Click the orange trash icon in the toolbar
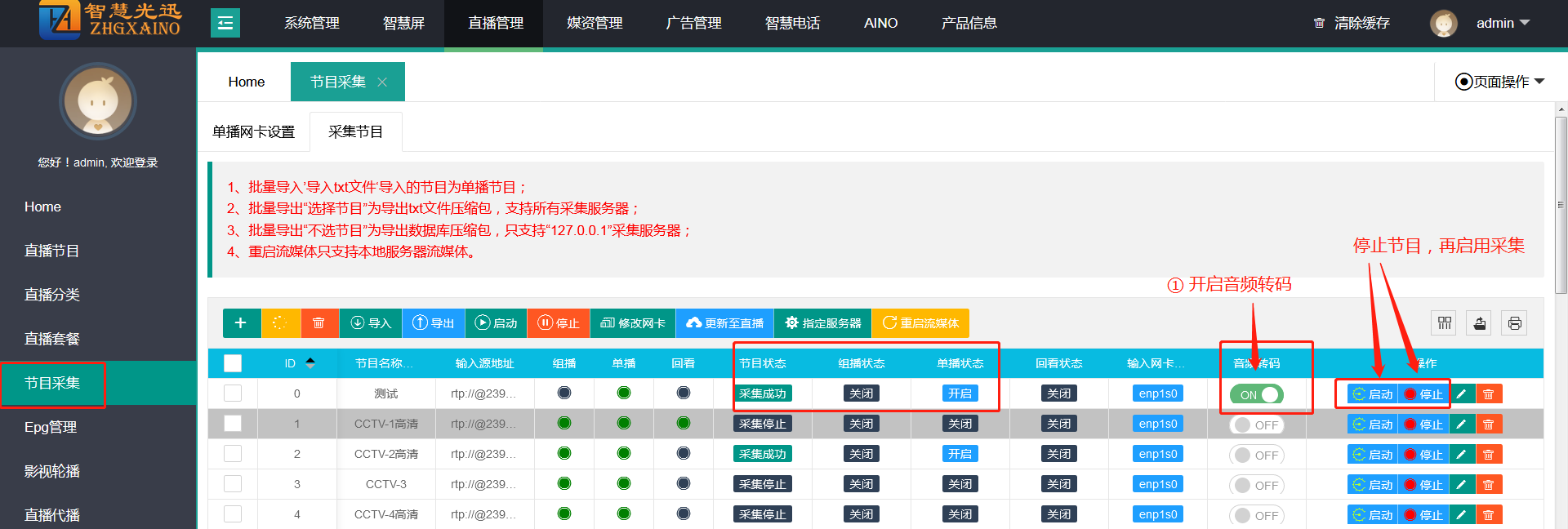This screenshot has width=1568, height=529. point(319,323)
